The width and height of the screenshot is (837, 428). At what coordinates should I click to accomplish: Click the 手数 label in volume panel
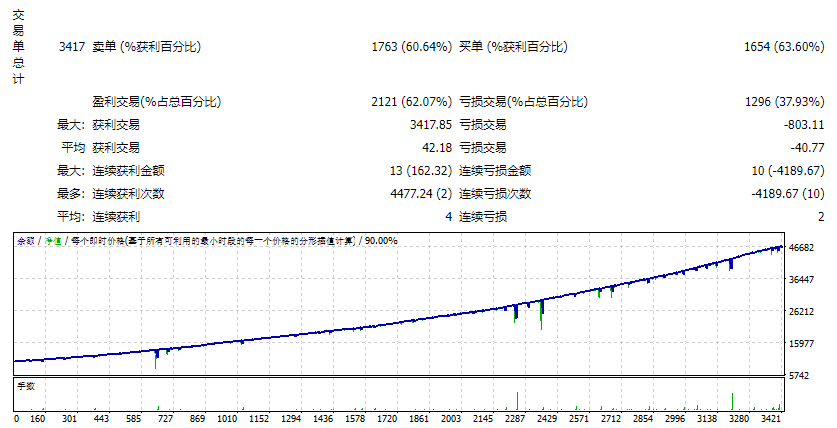click(x=26, y=386)
